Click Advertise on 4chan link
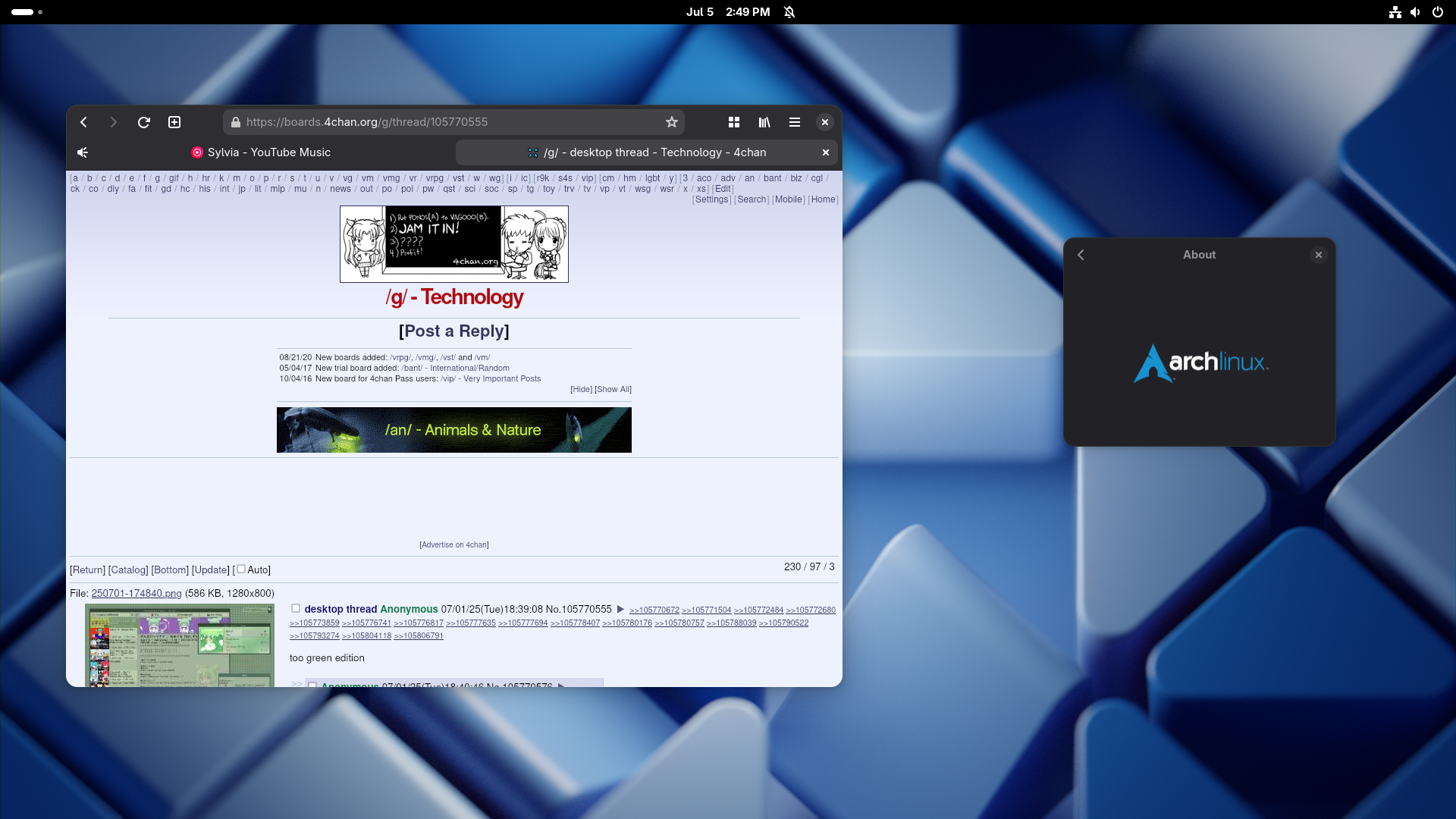The height and width of the screenshot is (819, 1456). click(454, 544)
